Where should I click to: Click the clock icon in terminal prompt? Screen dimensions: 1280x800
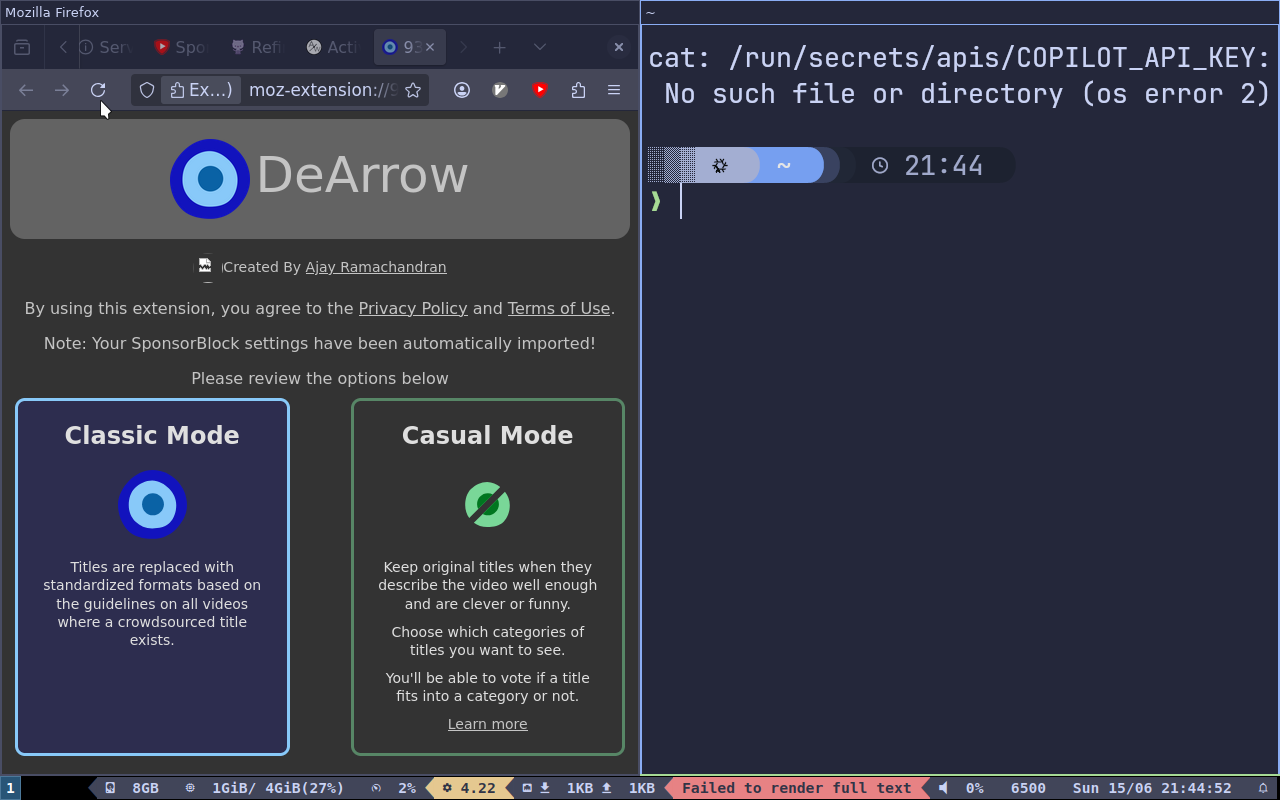click(880, 165)
